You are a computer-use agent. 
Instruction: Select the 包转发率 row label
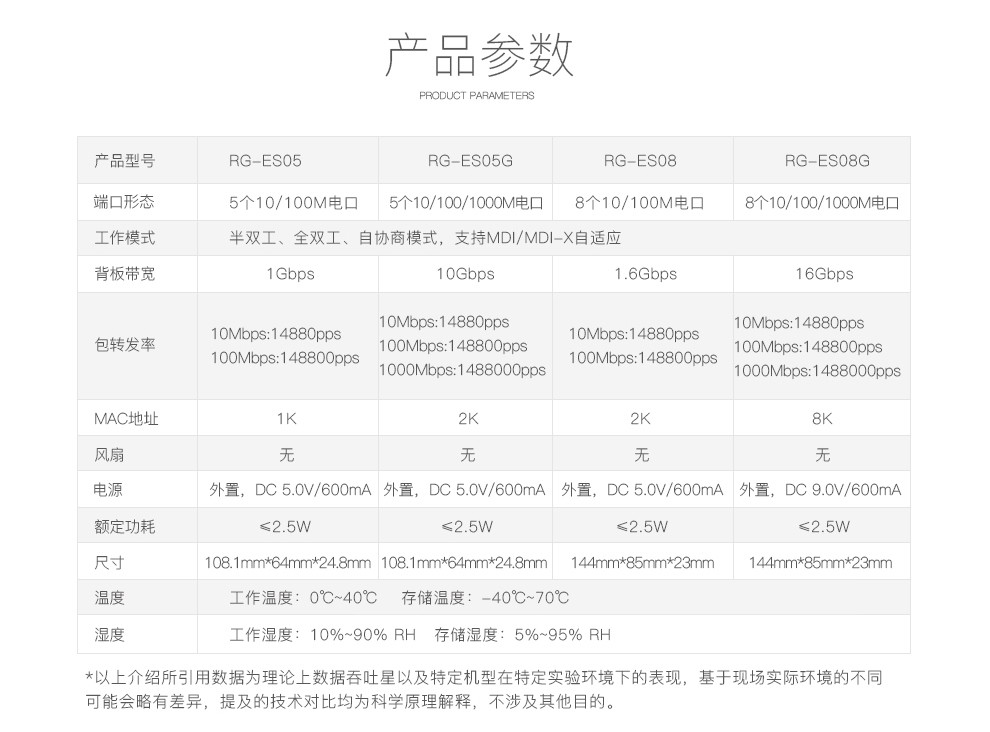point(125,345)
